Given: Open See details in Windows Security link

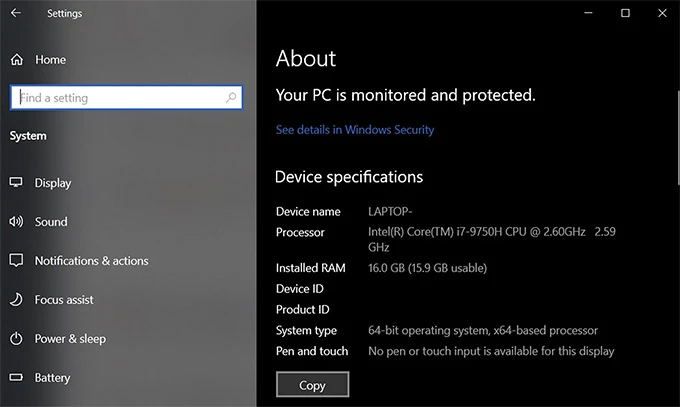Looking at the screenshot, I should [x=355, y=130].
